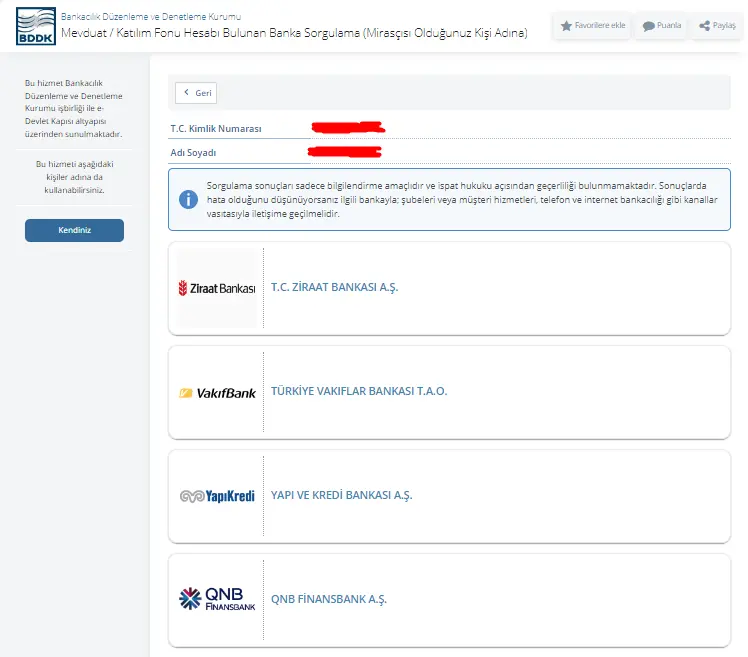Viewport: 748px width, 657px height.
Task: Open the Ziraat Bankası logo
Action: coord(217,288)
